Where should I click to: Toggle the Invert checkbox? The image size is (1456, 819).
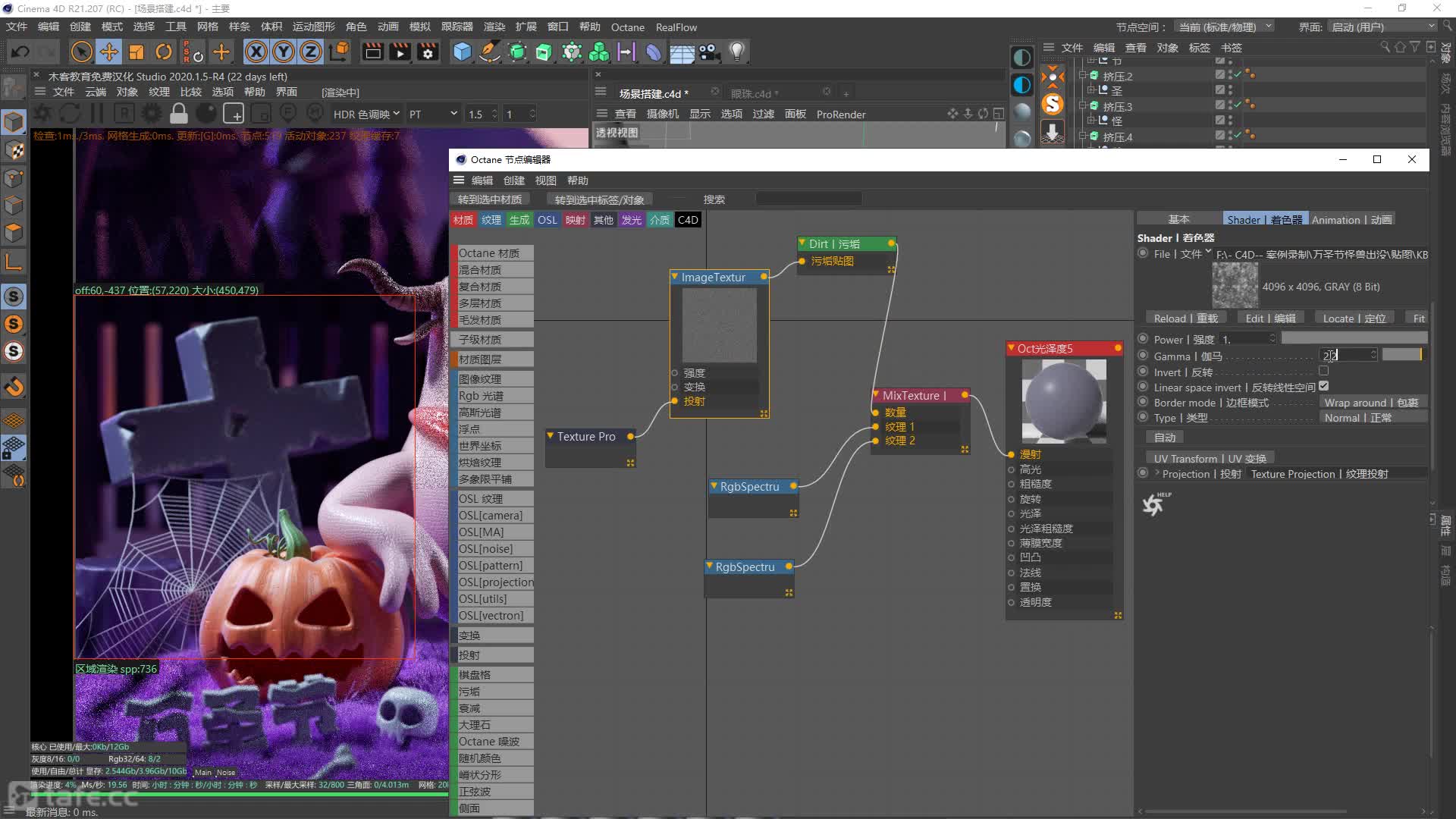click(1323, 372)
